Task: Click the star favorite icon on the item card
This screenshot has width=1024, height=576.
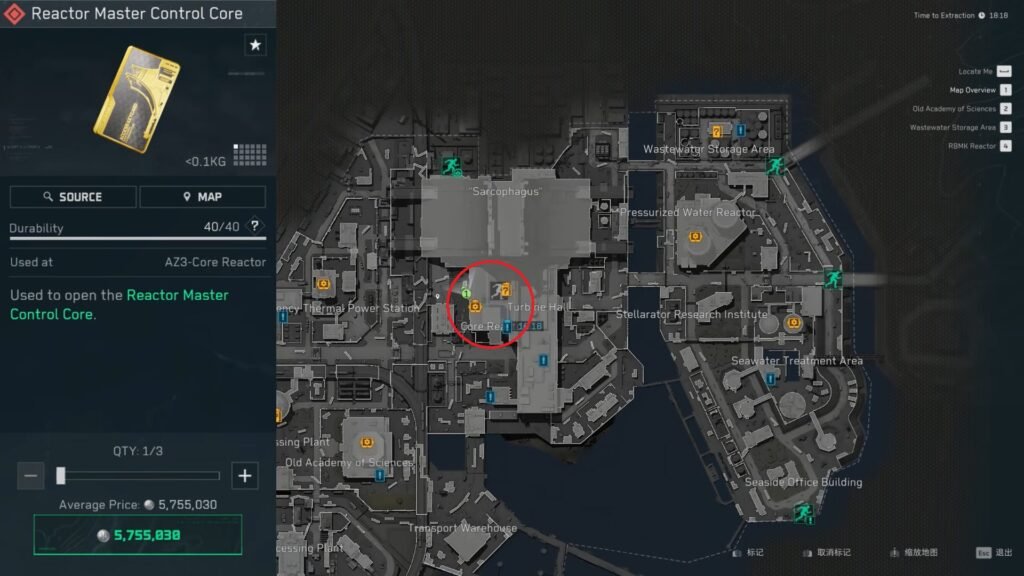Action: 255,45
